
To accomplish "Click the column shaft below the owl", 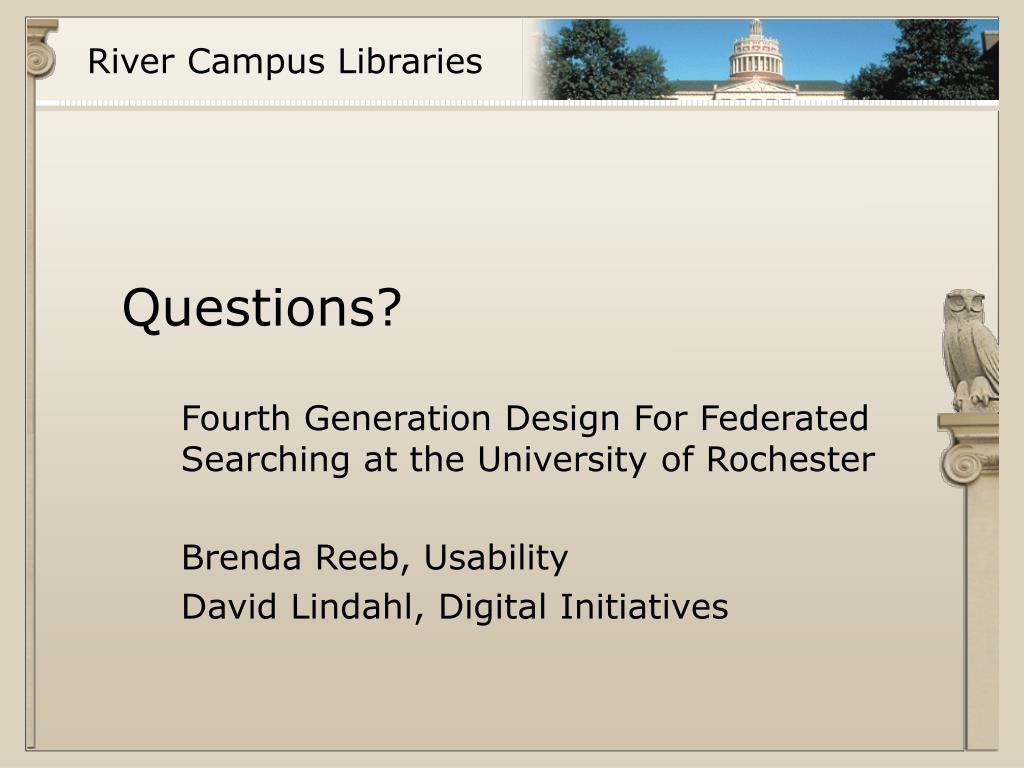I will tap(982, 617).
